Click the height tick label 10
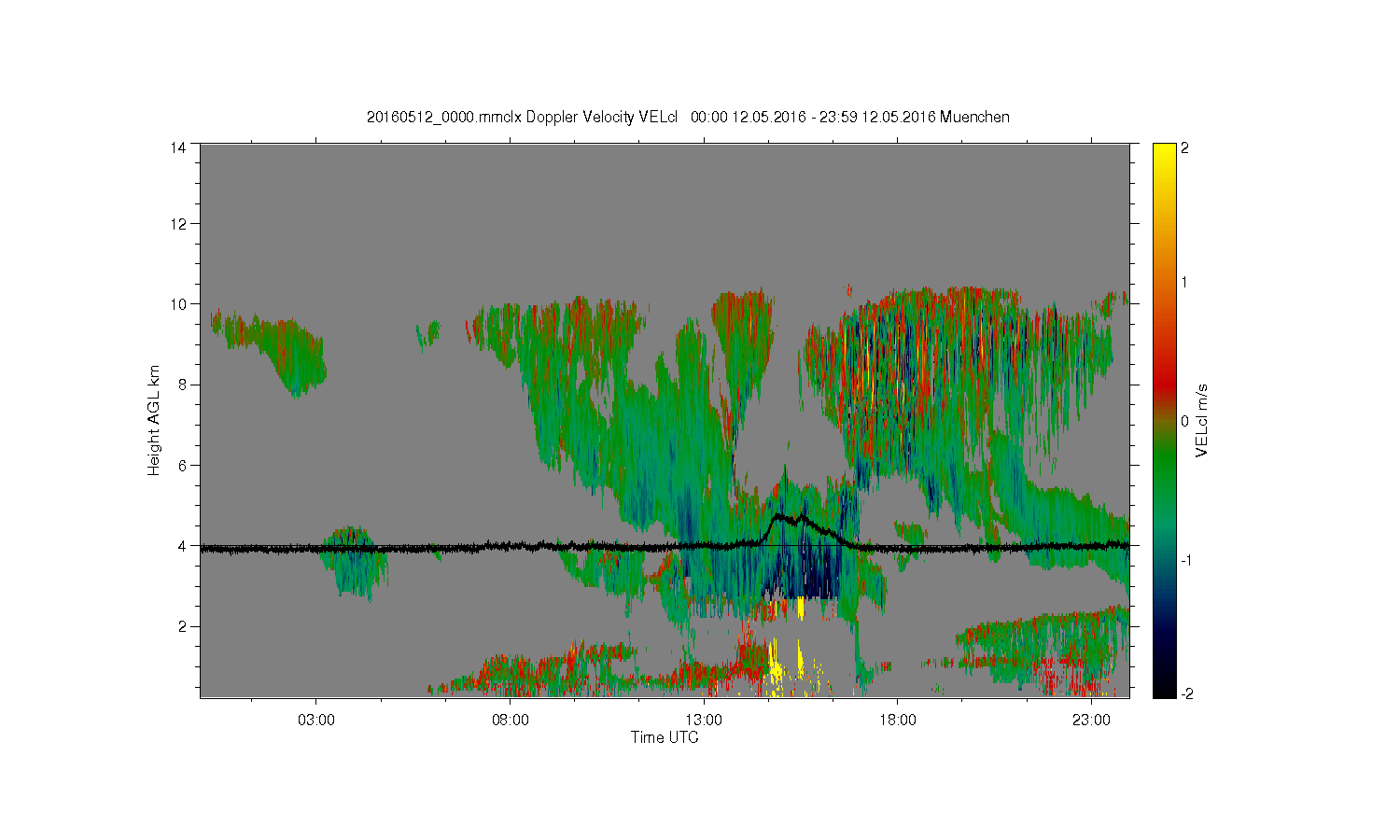Image resolution: width=1400 pixels, height=840 pixels. pyautogui.click(x=178, y=304)
